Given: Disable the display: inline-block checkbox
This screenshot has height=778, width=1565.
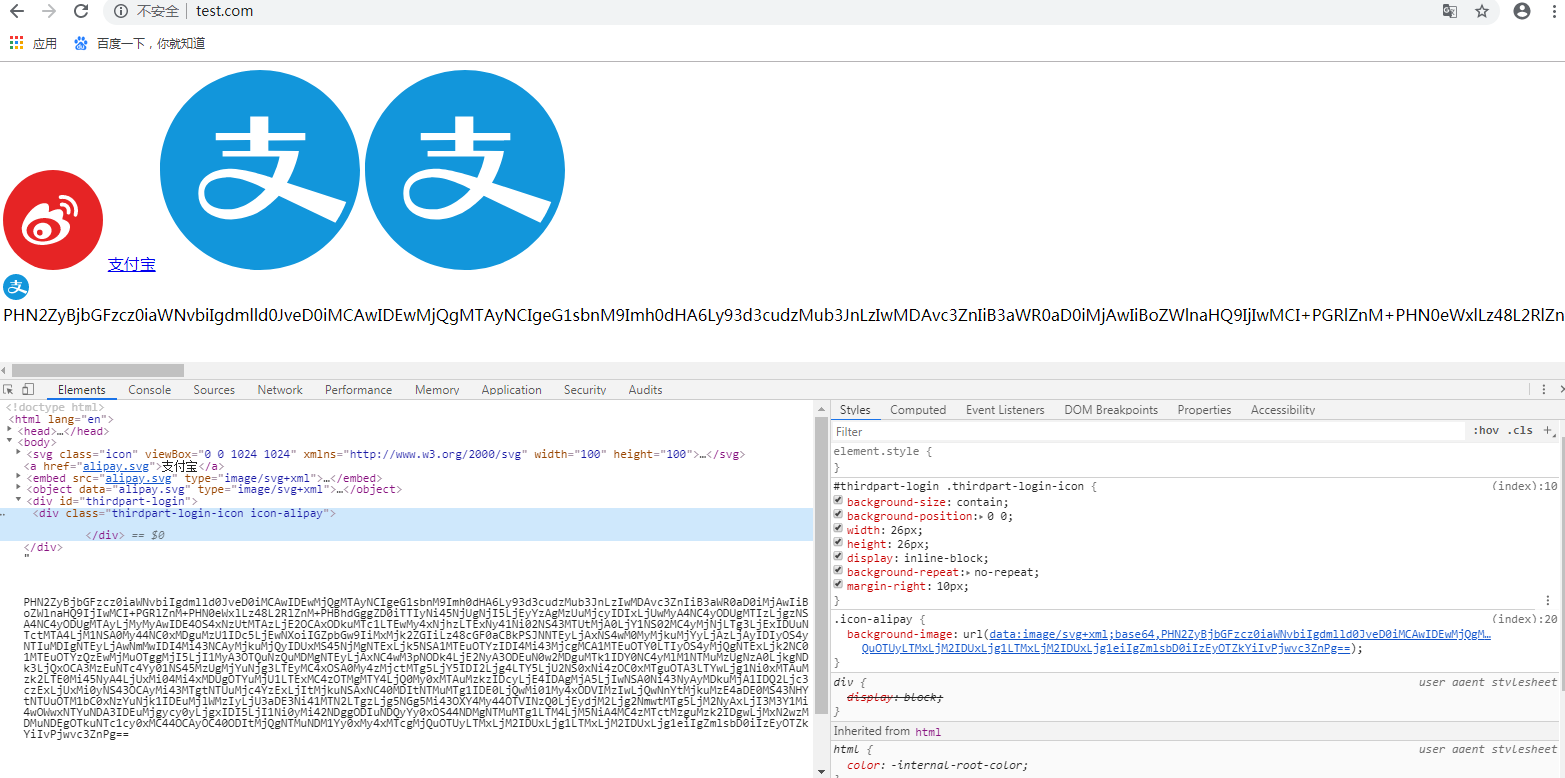Looking at the screenshot, I should (839, 557).
